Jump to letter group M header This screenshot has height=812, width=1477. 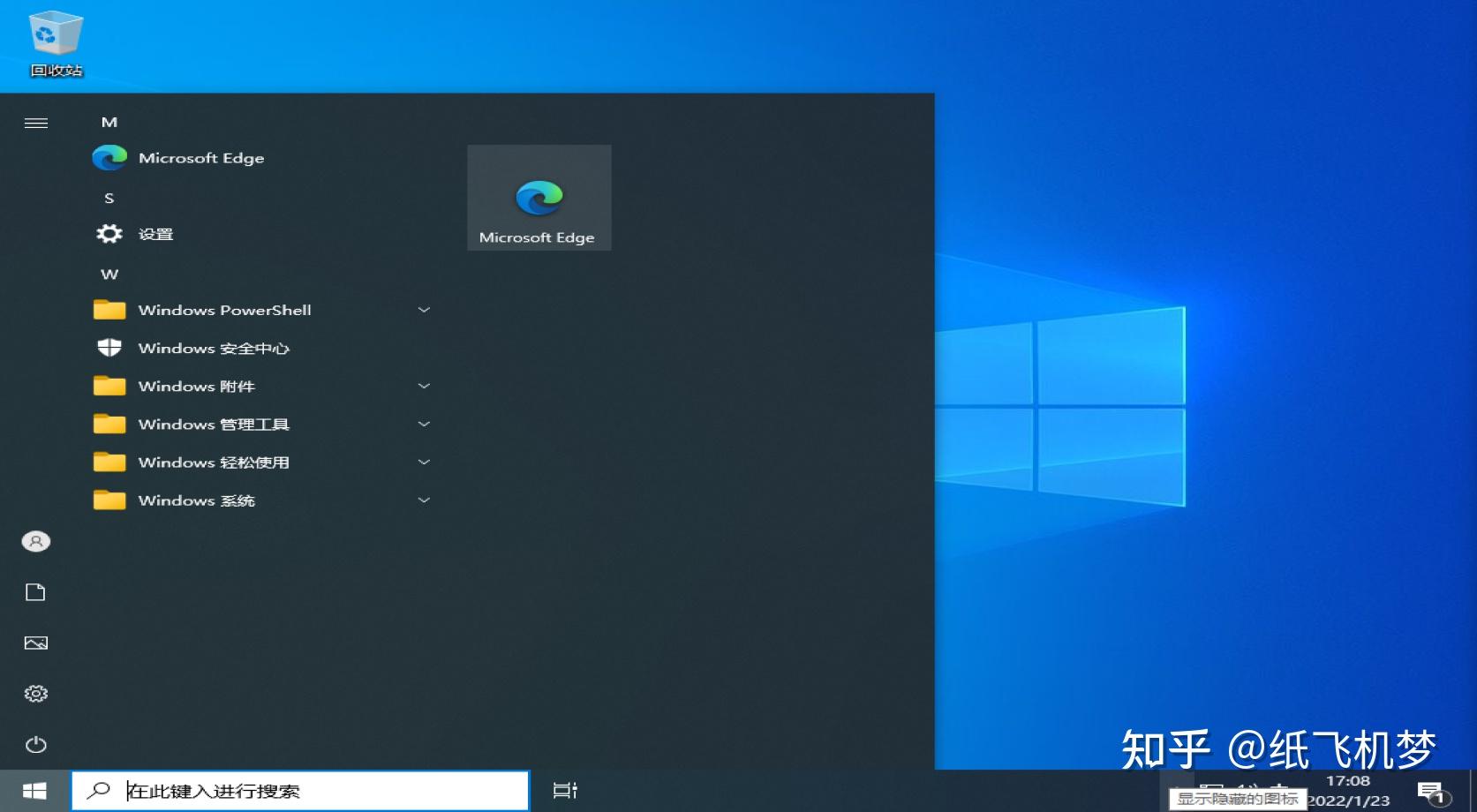[109, 122]
